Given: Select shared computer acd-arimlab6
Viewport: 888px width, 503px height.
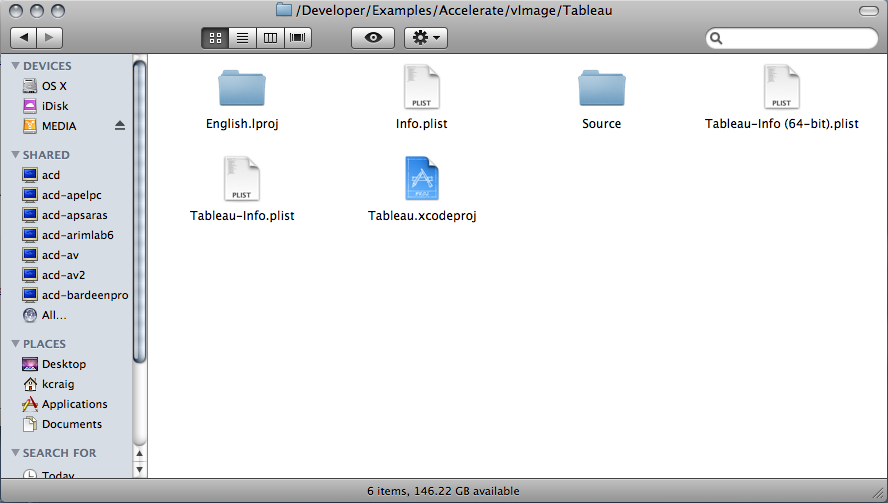Looking at the screenshot, I should coord(68,235).
